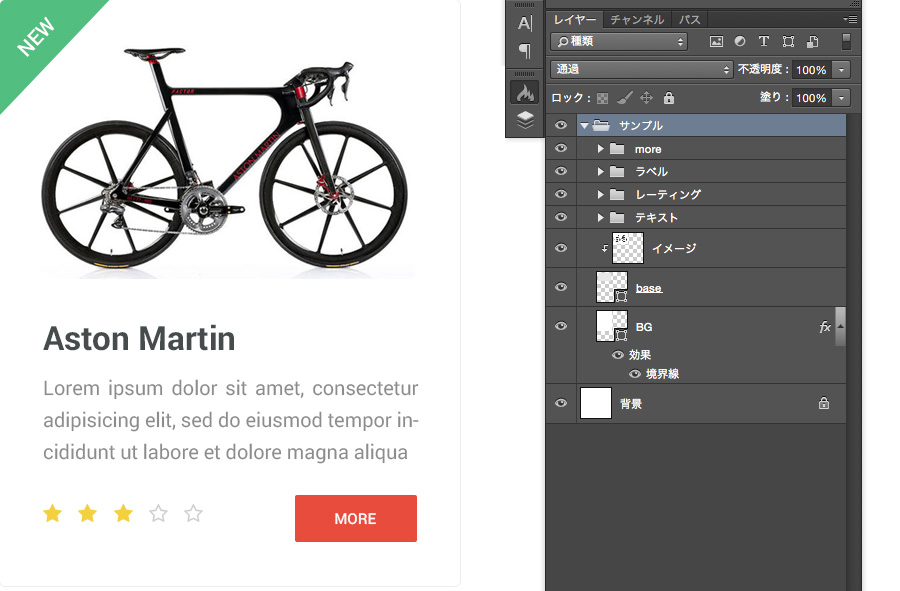Select the イメージ layer thumbnail
This screenshot has width=900, height=591.
628,248
